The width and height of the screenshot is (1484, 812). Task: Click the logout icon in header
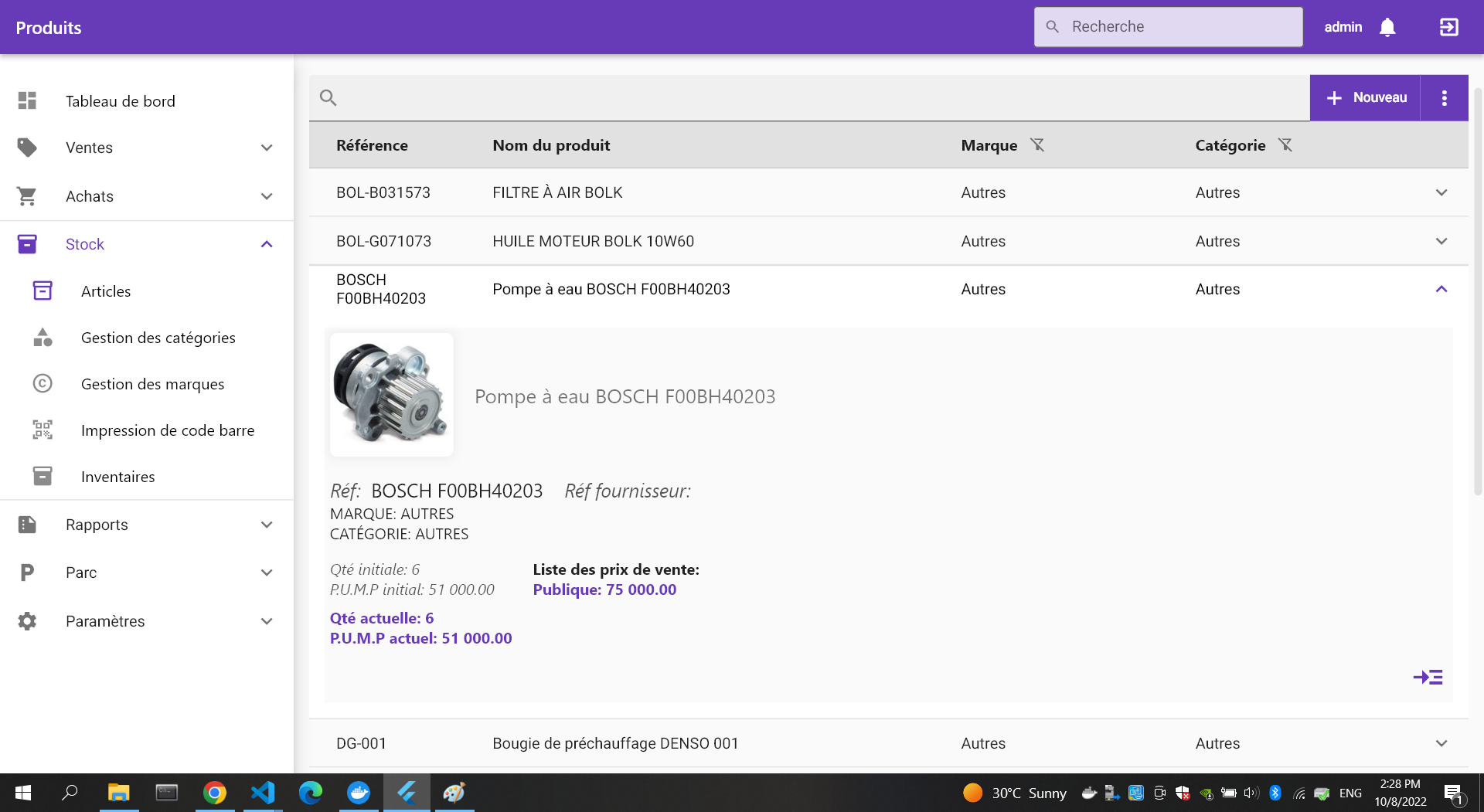coord(1449,27)
